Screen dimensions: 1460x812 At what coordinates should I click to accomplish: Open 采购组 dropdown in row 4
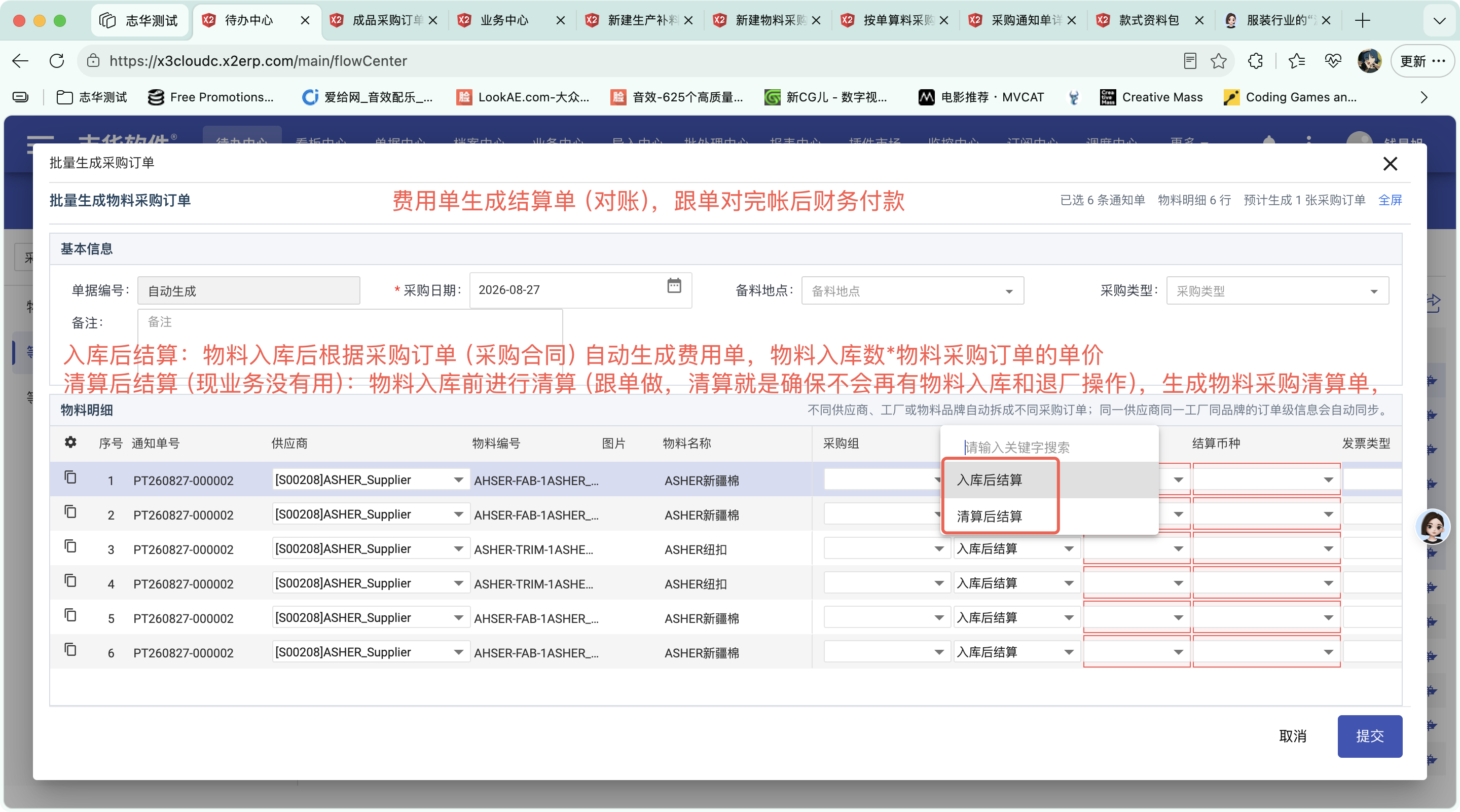click(938, 583)
